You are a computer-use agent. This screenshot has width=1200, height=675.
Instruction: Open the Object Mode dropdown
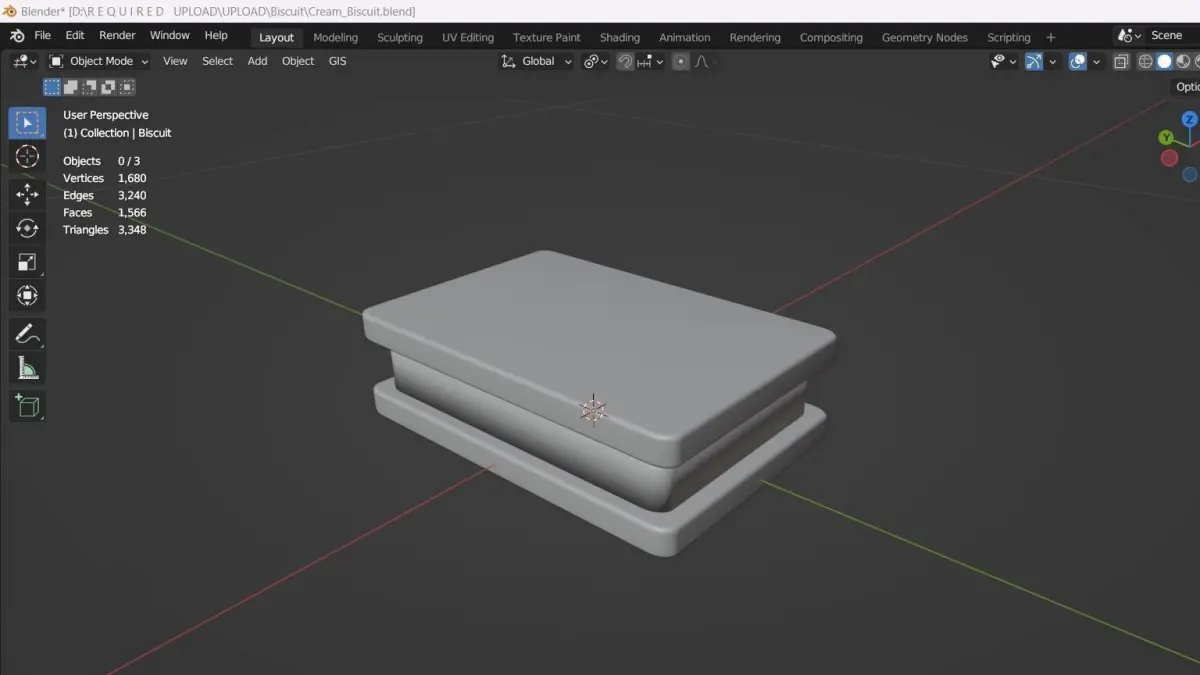(x=99, y=61)
